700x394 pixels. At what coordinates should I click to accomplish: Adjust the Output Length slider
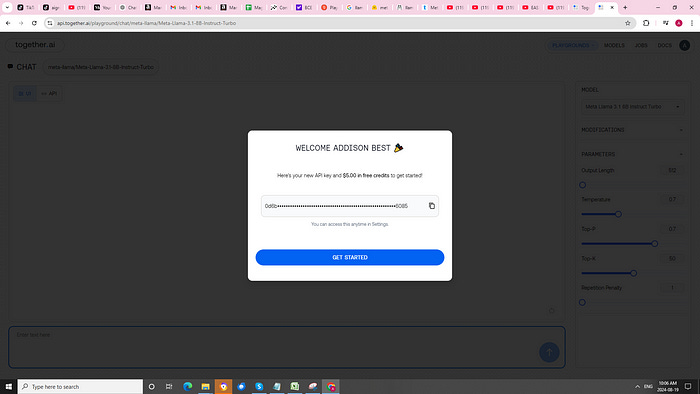point(583,185)
